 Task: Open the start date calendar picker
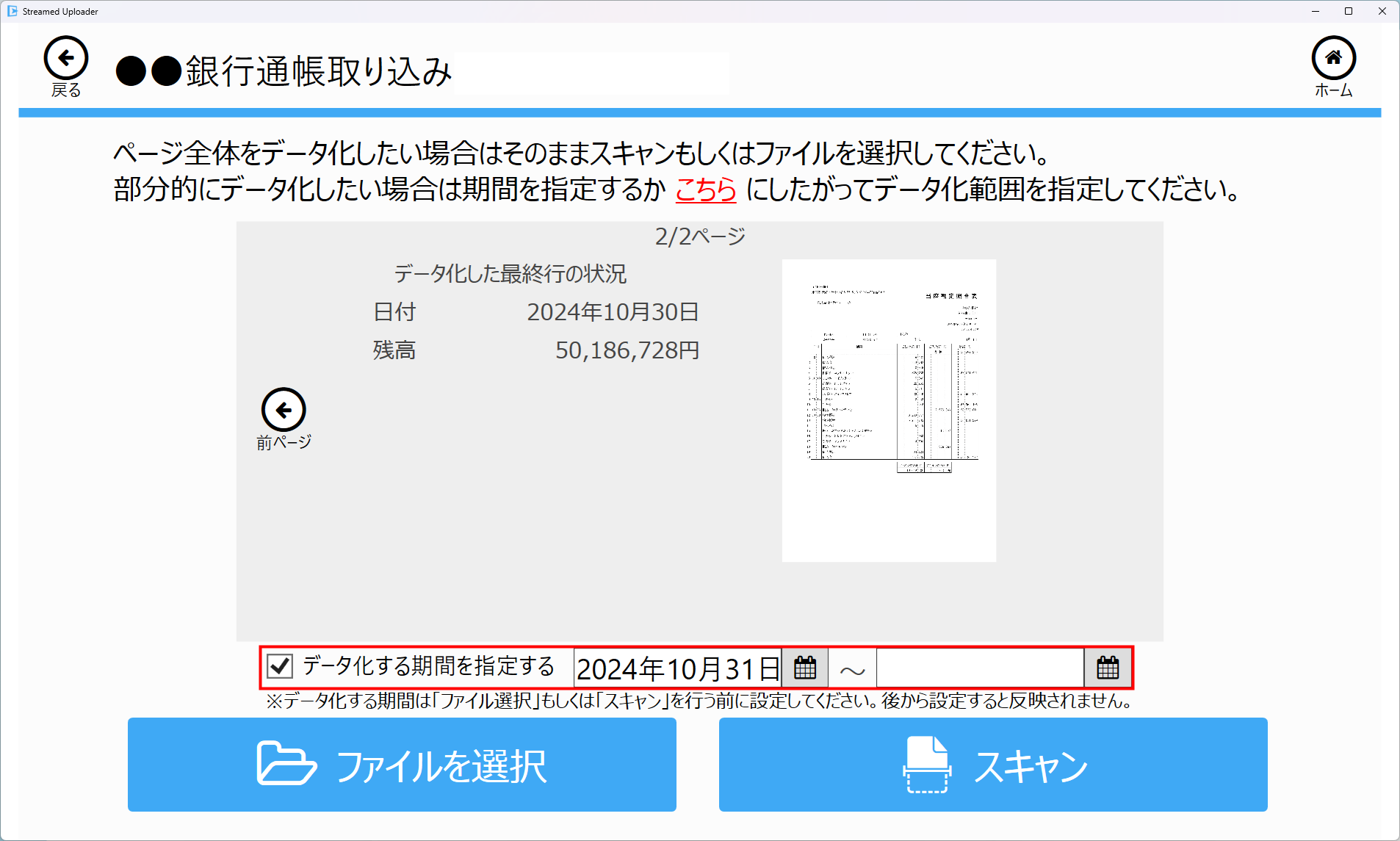(805, 668)
